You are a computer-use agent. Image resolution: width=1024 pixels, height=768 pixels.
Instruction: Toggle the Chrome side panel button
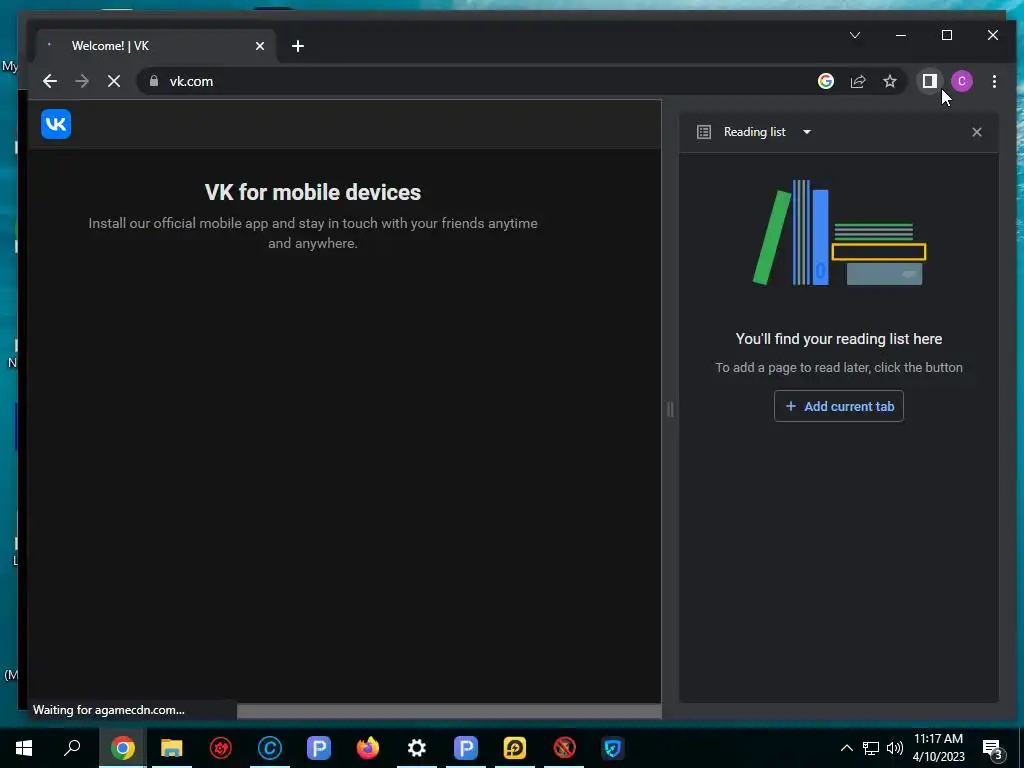[x=929, y=81]
